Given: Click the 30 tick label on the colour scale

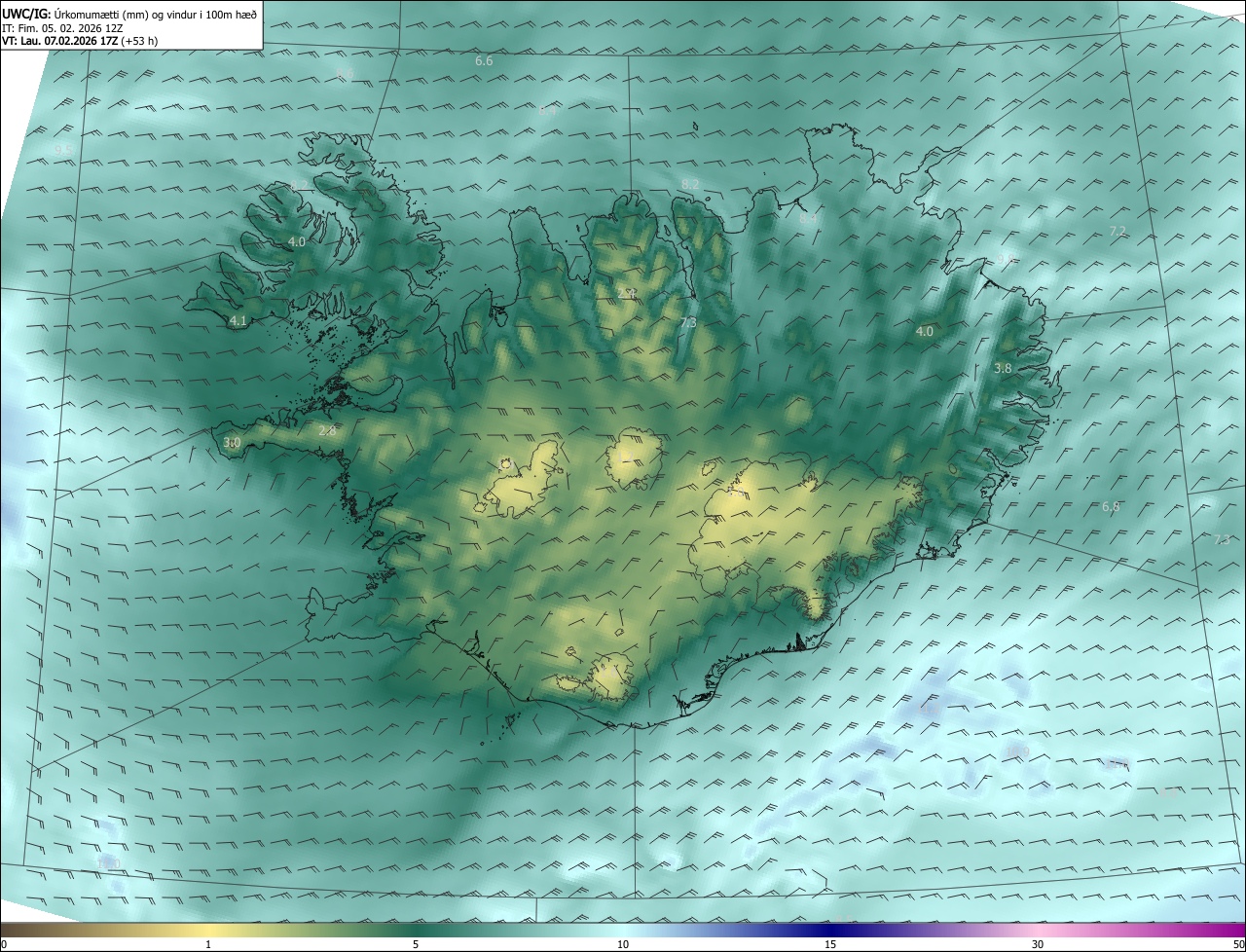Looking at the screenshot, I should point(1038,944).
